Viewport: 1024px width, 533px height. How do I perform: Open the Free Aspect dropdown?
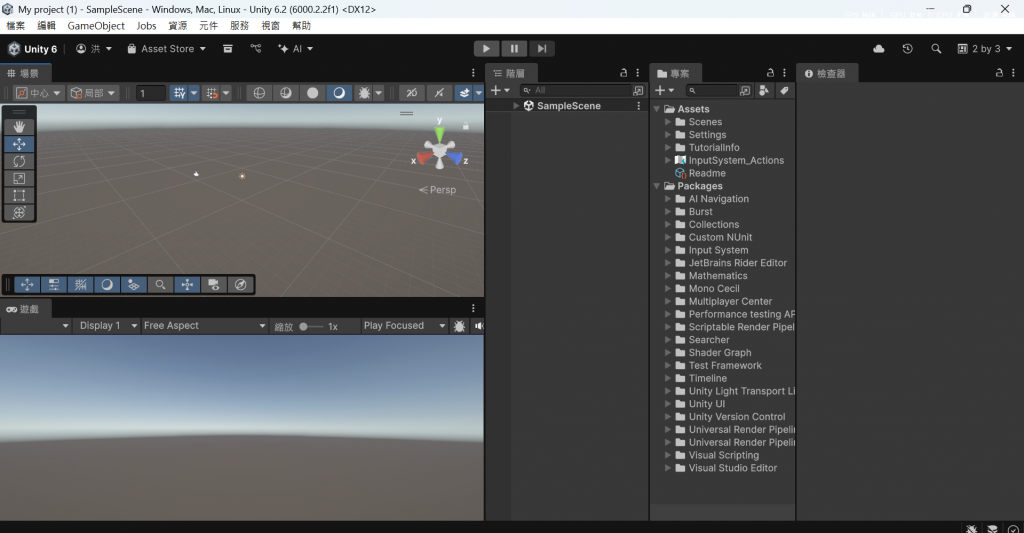coord(205,326)
